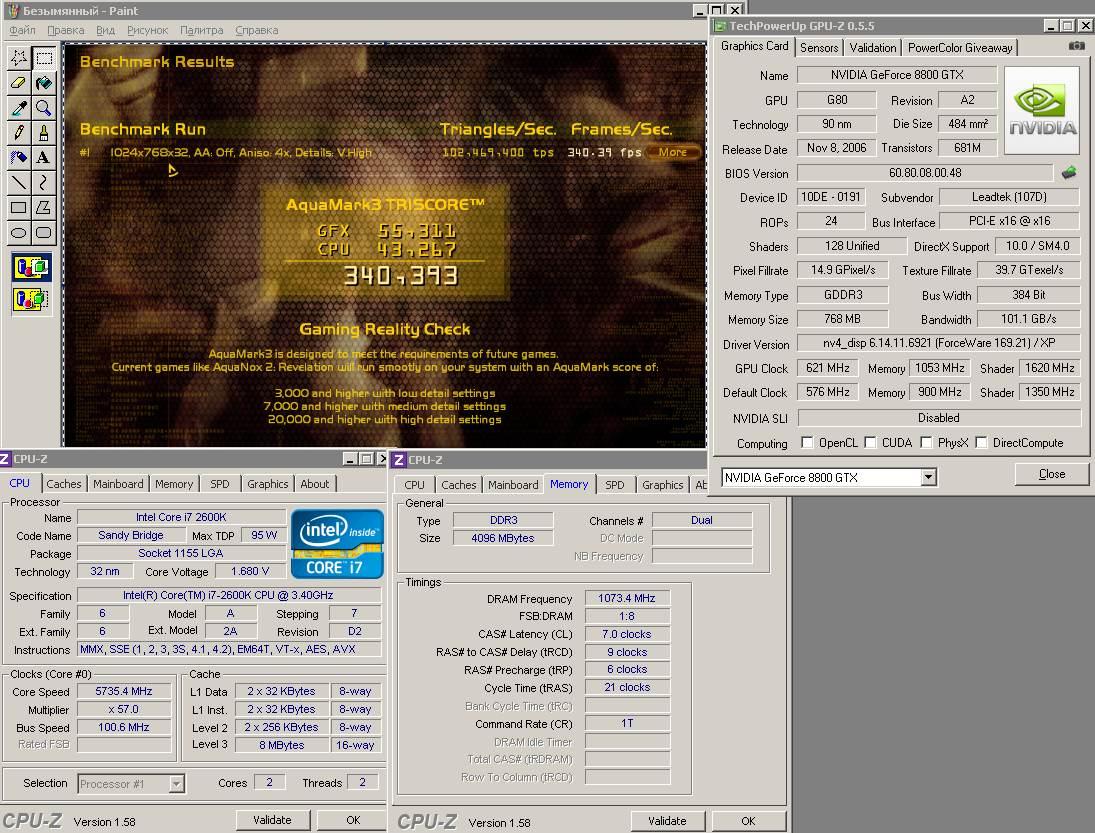Image resolution: width=1095 pixels, height=833 pixels.
Task: Select the Rounded Rectangle tool in Paint
Action: click(x=44, y=233)
